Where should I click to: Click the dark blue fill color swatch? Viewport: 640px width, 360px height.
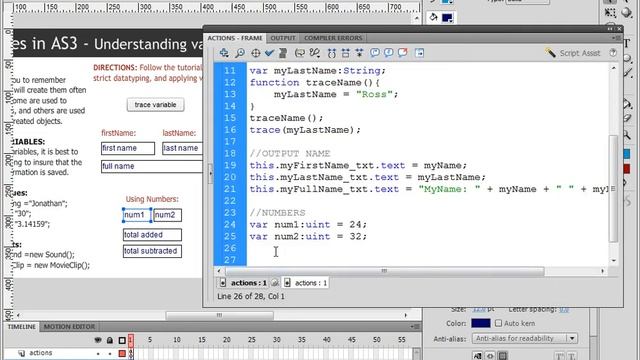click(x=447, y=18)
